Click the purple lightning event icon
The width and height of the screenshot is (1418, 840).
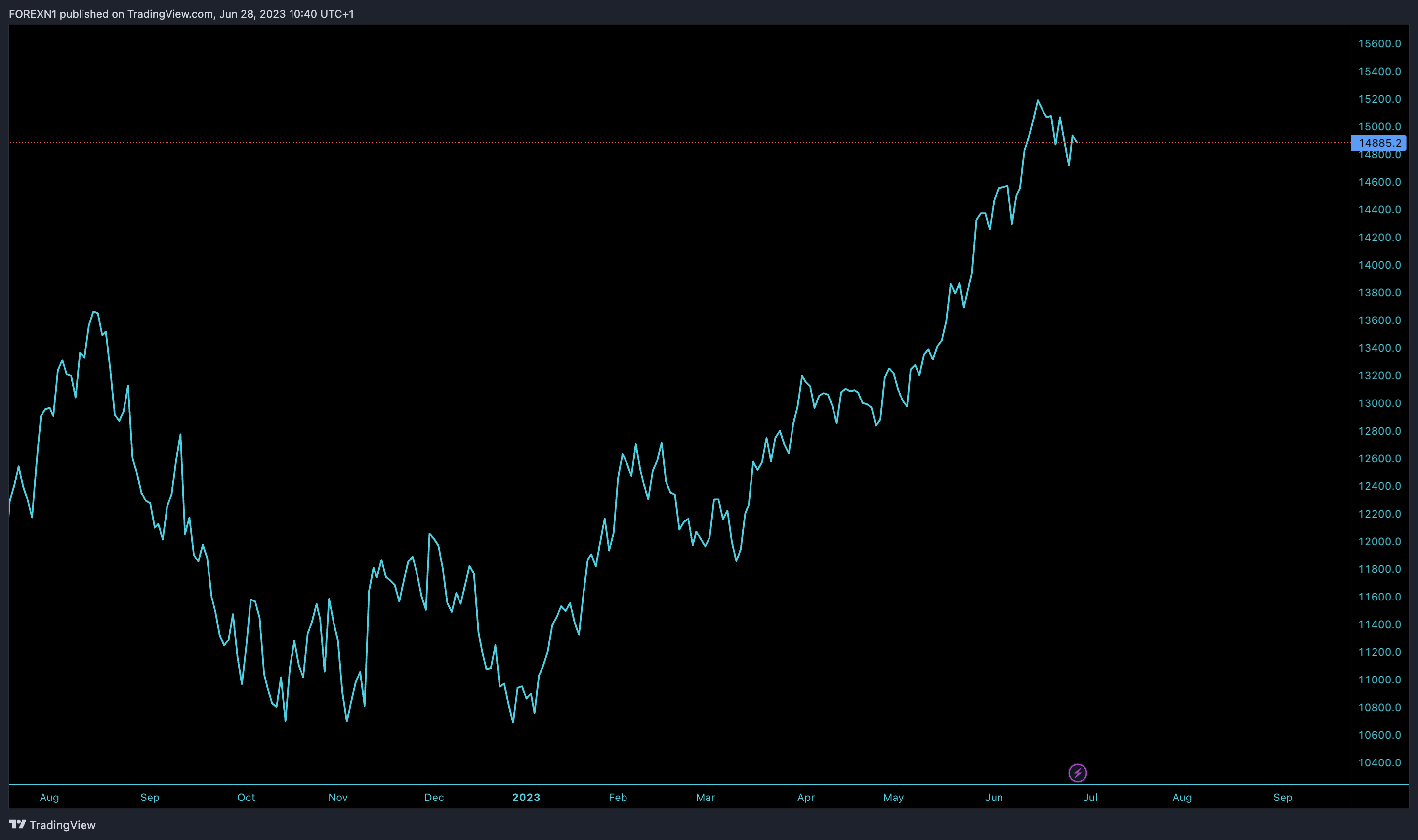tap(1077, 773)
